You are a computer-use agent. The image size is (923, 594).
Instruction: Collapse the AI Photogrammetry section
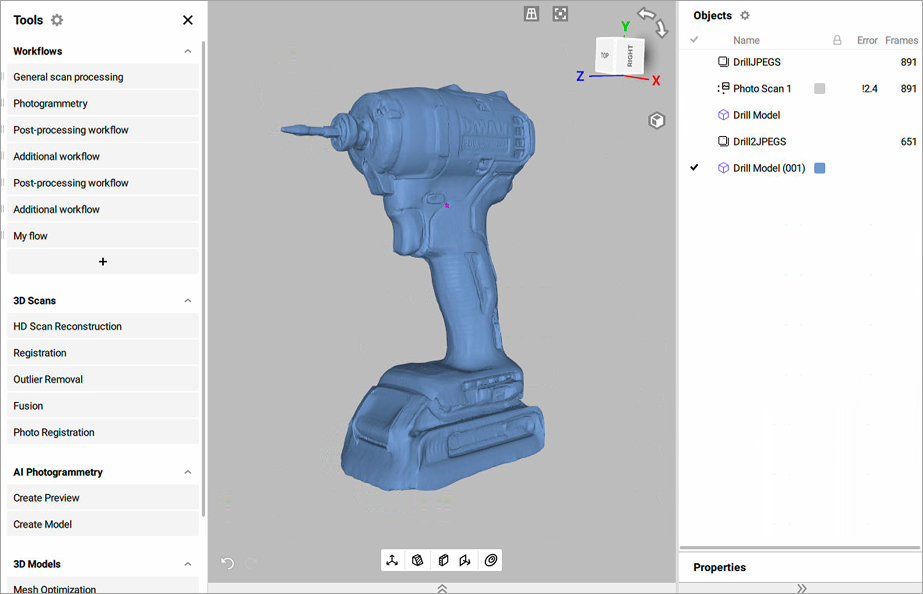(x=187, y=472)
